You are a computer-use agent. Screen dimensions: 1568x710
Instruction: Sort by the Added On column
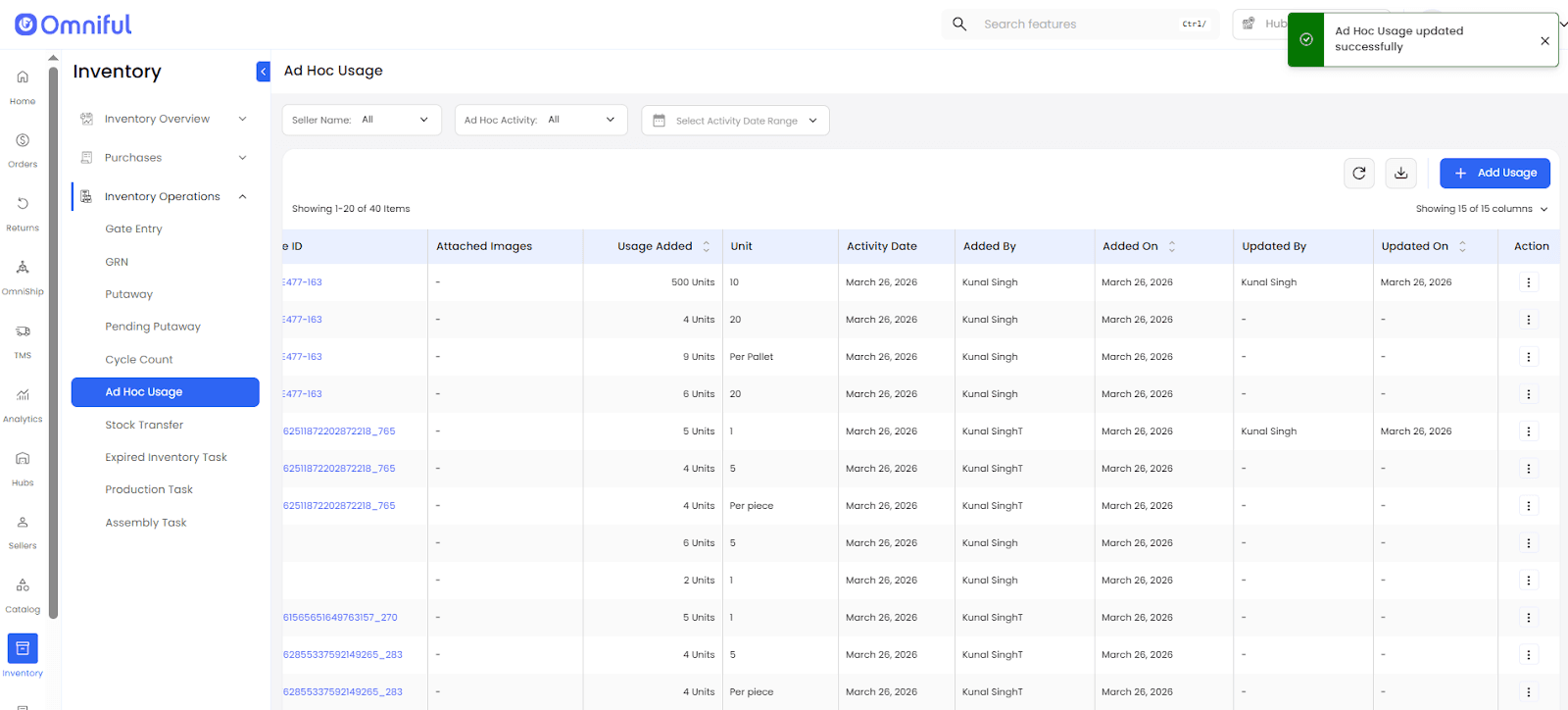(x=1172, y=246)
